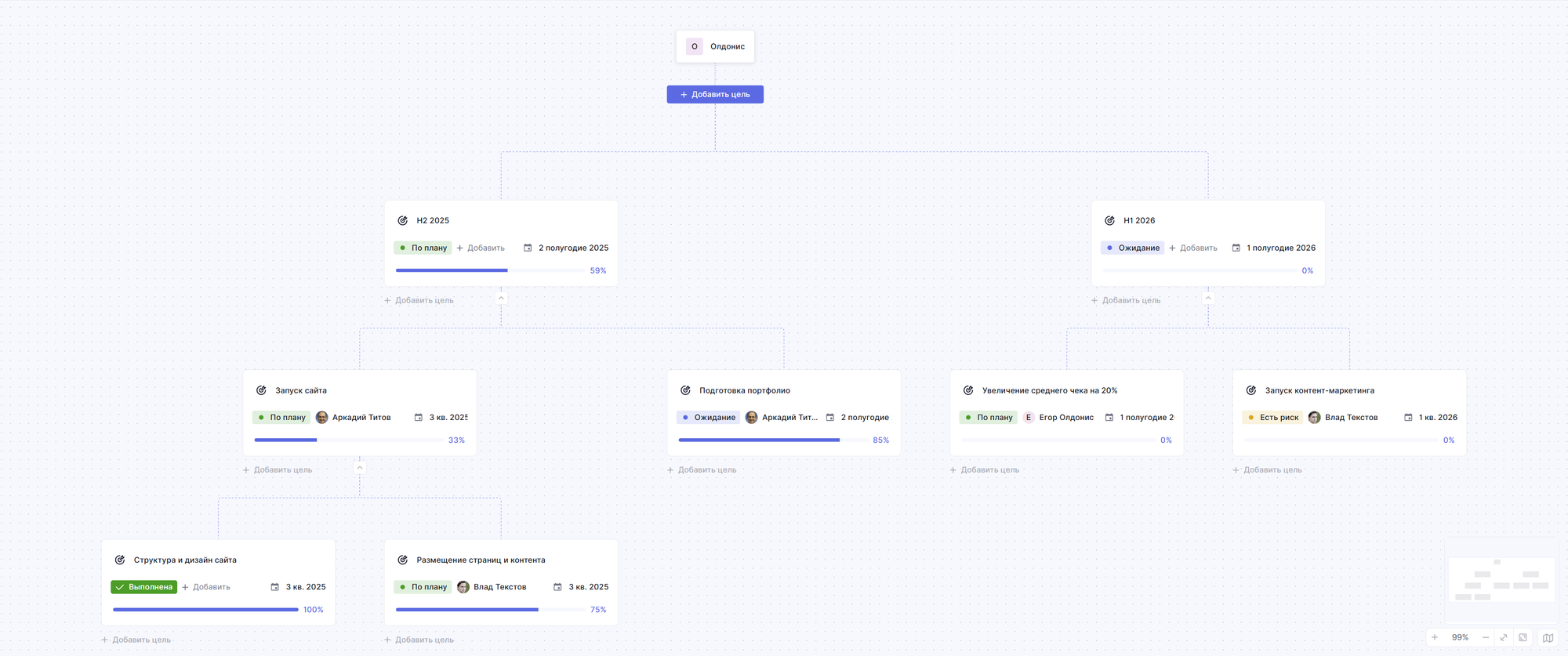Open the Выполнена status on Структура и дизайн сайта

144,587
